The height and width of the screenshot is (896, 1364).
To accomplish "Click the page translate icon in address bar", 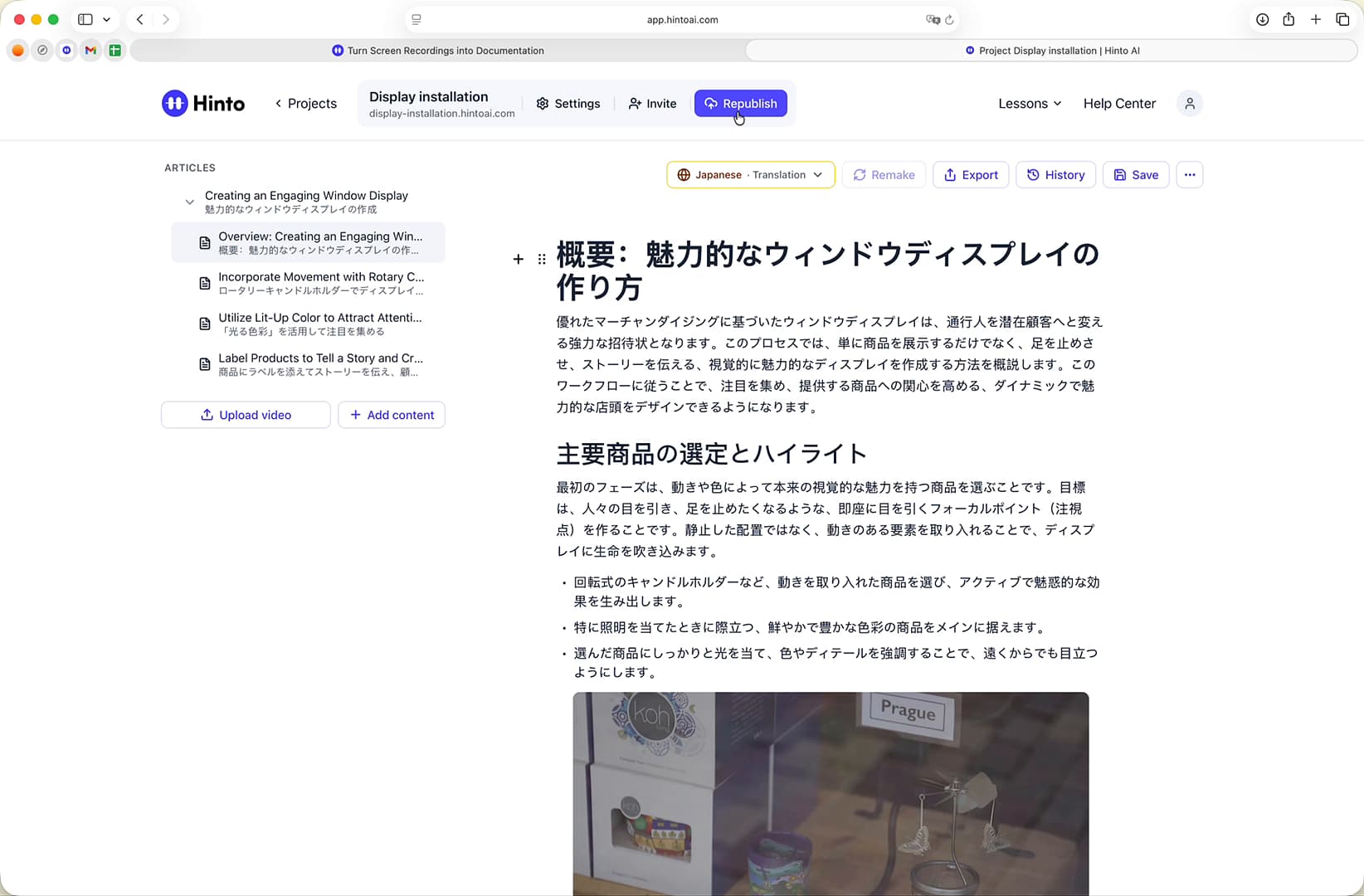I will 933,20.
